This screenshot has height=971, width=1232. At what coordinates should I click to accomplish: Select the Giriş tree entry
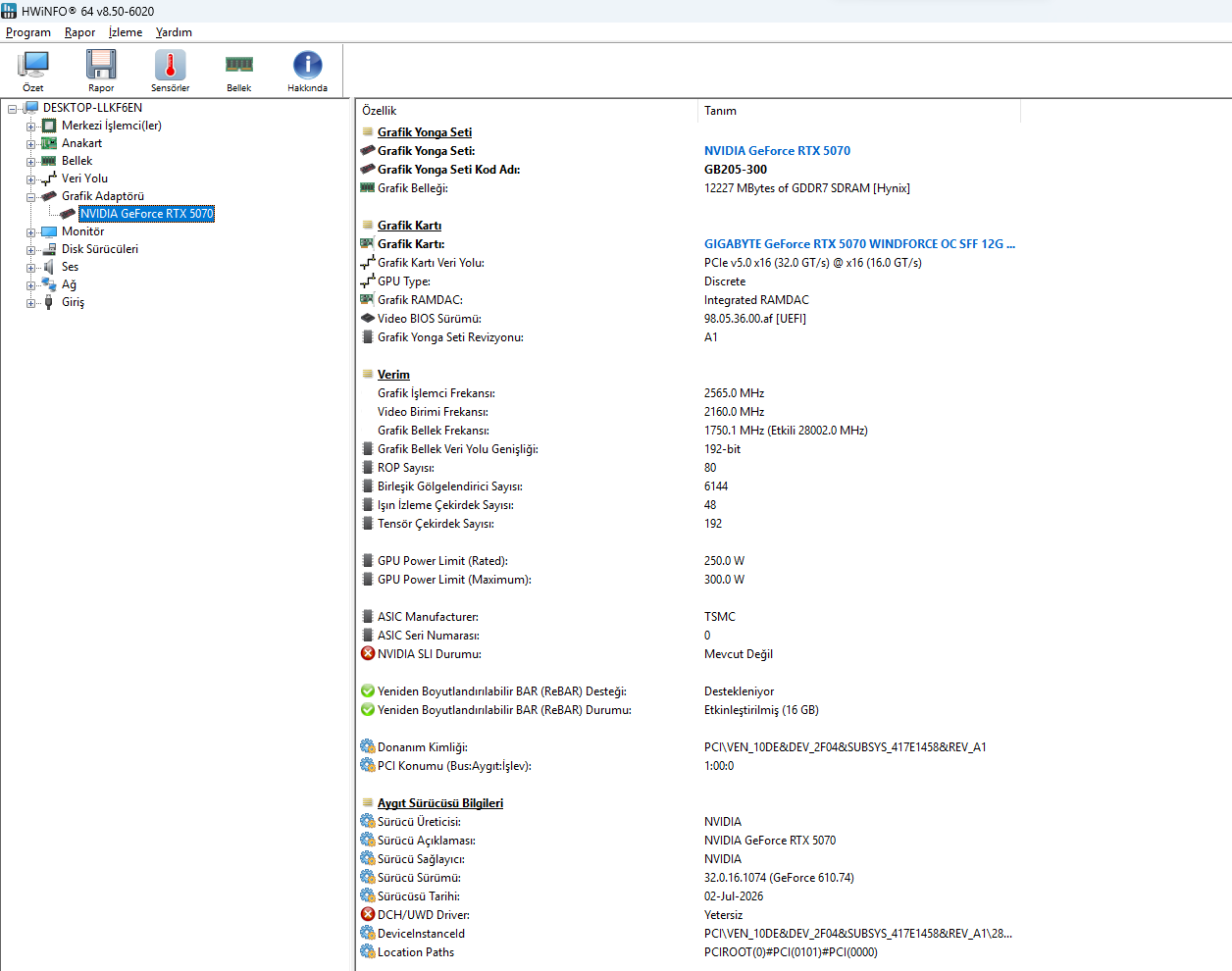tap(73, 302)
